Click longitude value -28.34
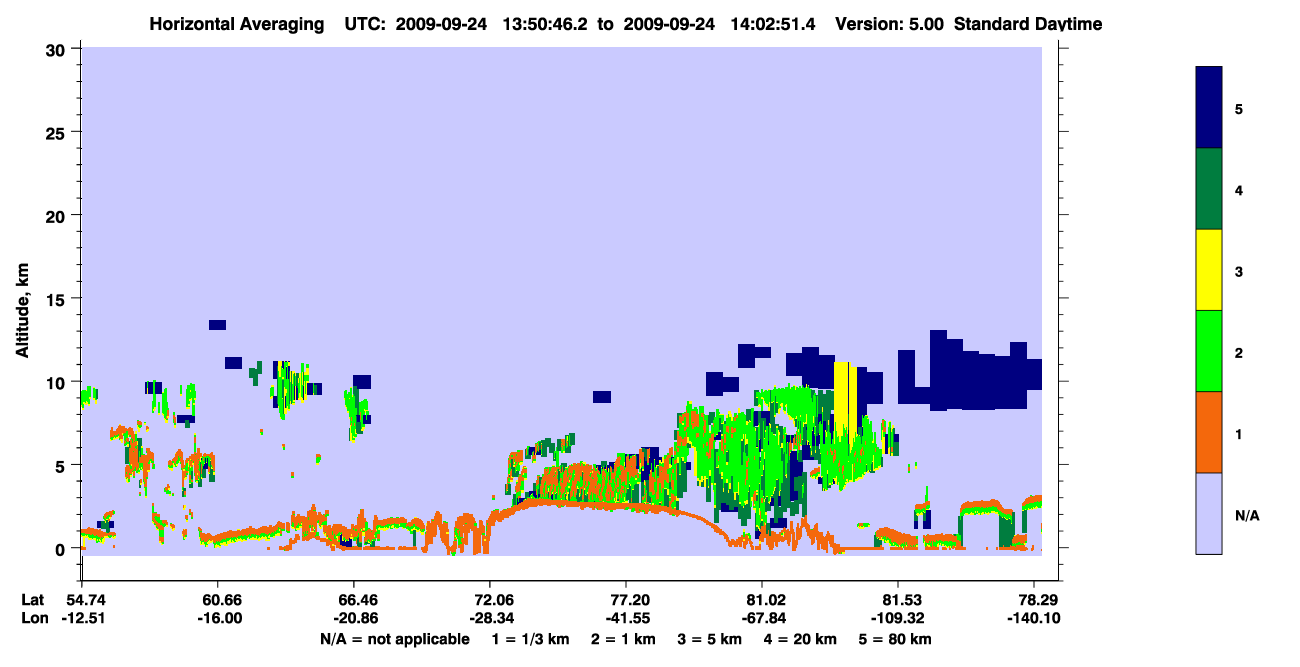The width and height of the screenshot is (1300, 667). (x=490, y=618)
